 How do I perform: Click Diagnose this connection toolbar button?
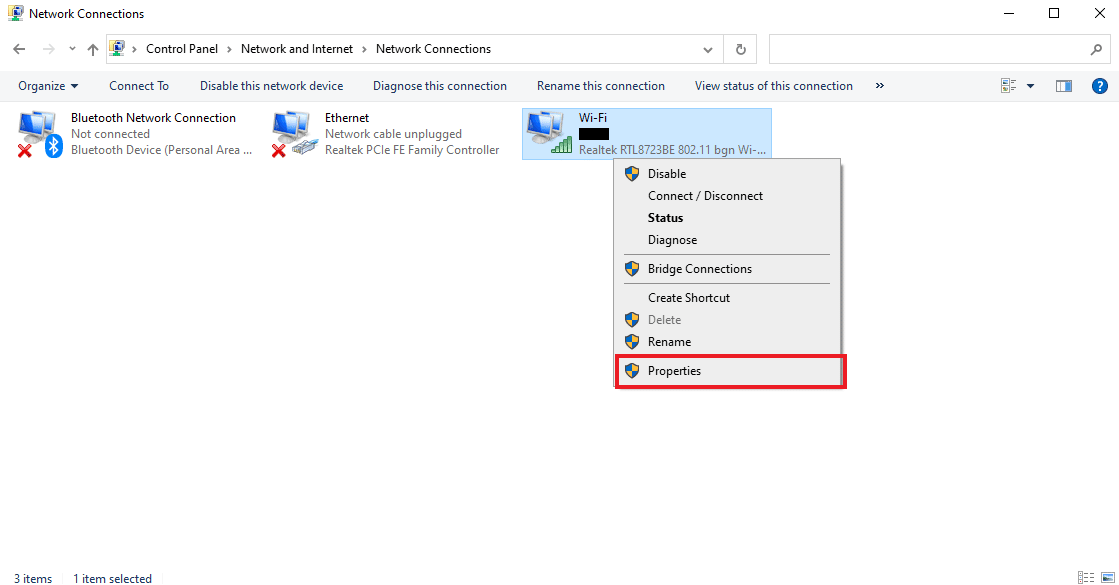[x=440, y=86]
